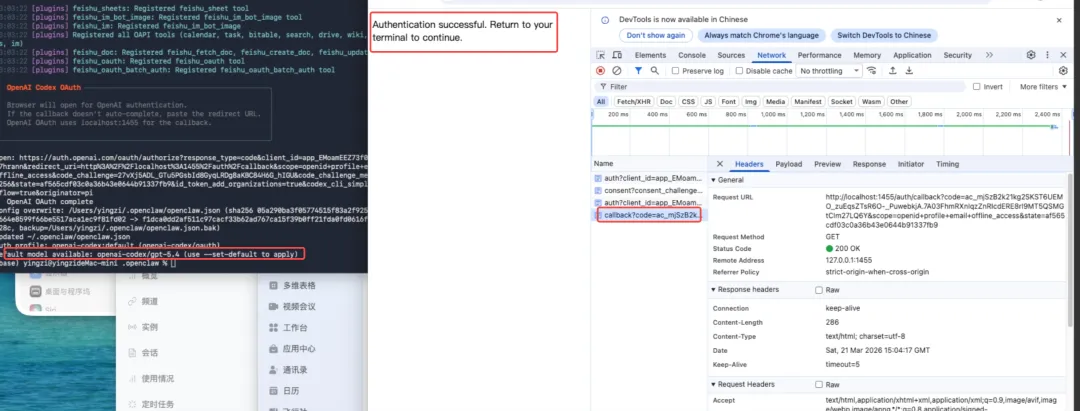
Task: Filter requests by Doc type
Action: click(666, 102)
